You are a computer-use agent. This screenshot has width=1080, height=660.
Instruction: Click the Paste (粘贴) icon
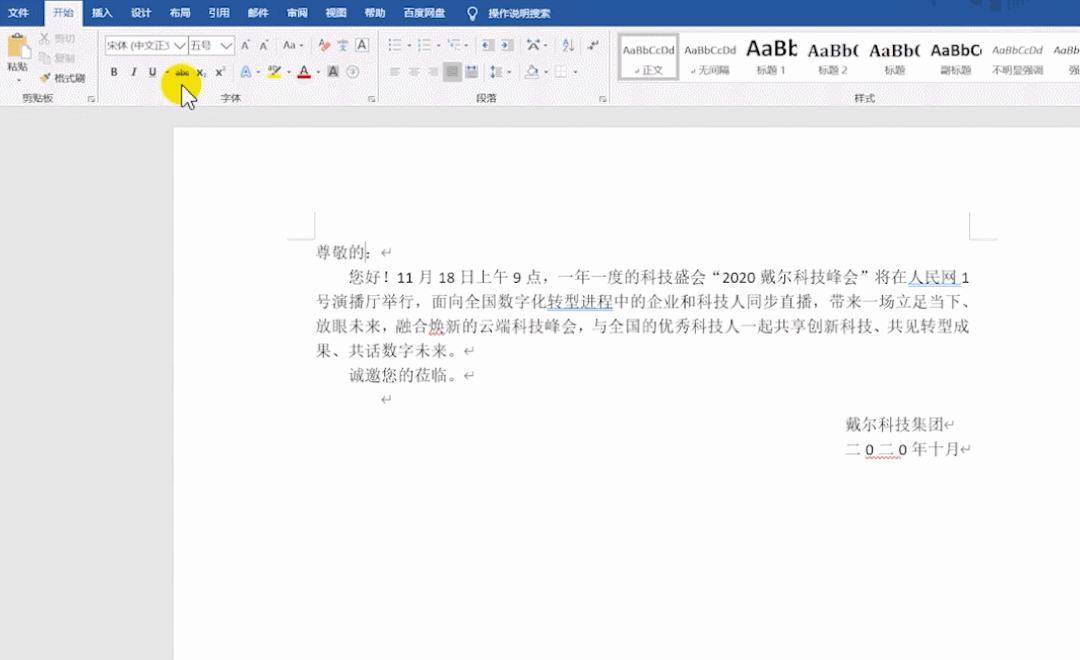(x=17, y=50)
